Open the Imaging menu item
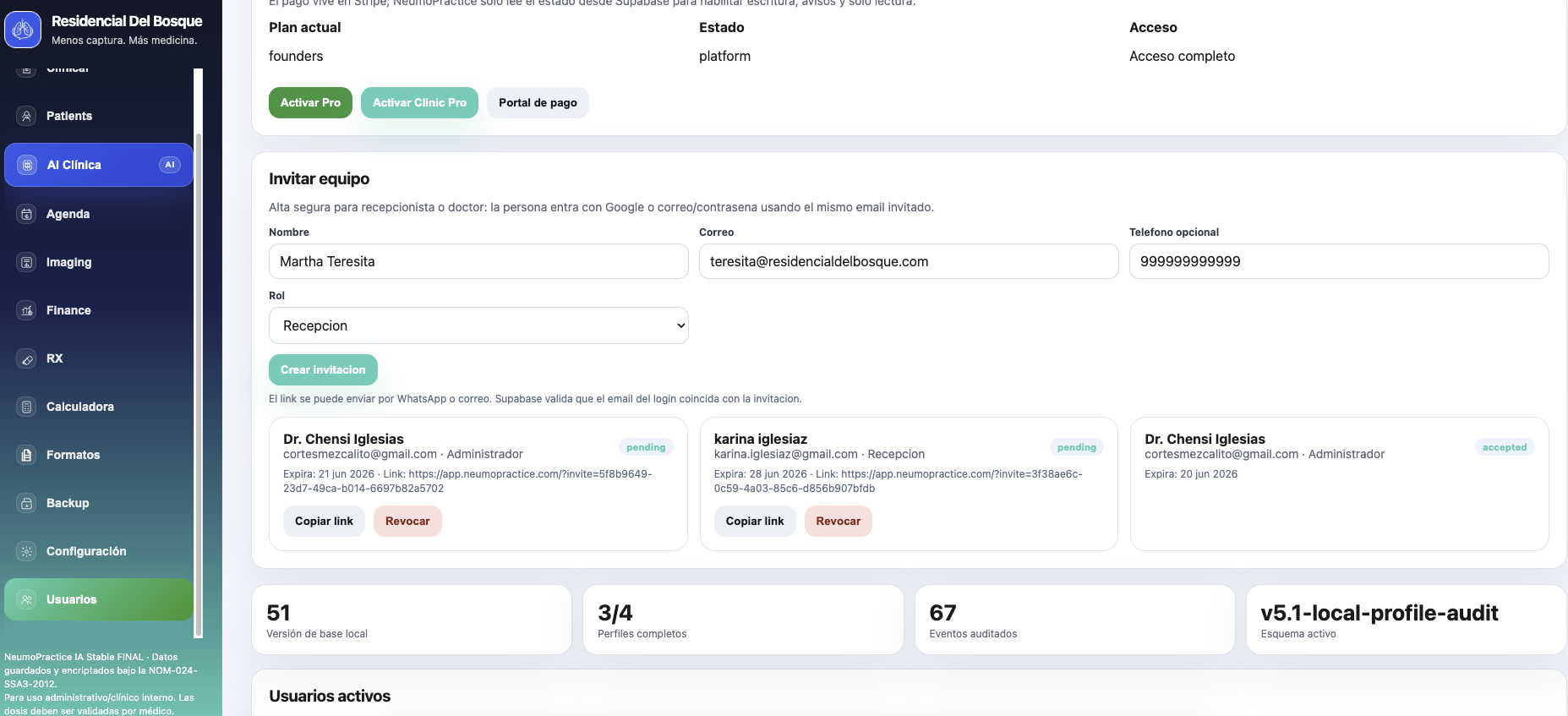The image size is (1568, 716). pyautogui.click(x=99, y=262)
